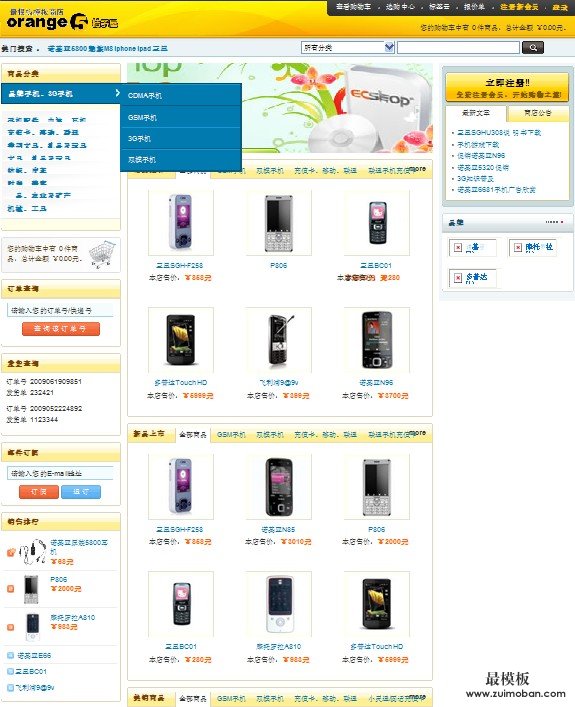Click the first broken brand image icon
The width and height of the screenshot is (575, 707).
(458, 248)
